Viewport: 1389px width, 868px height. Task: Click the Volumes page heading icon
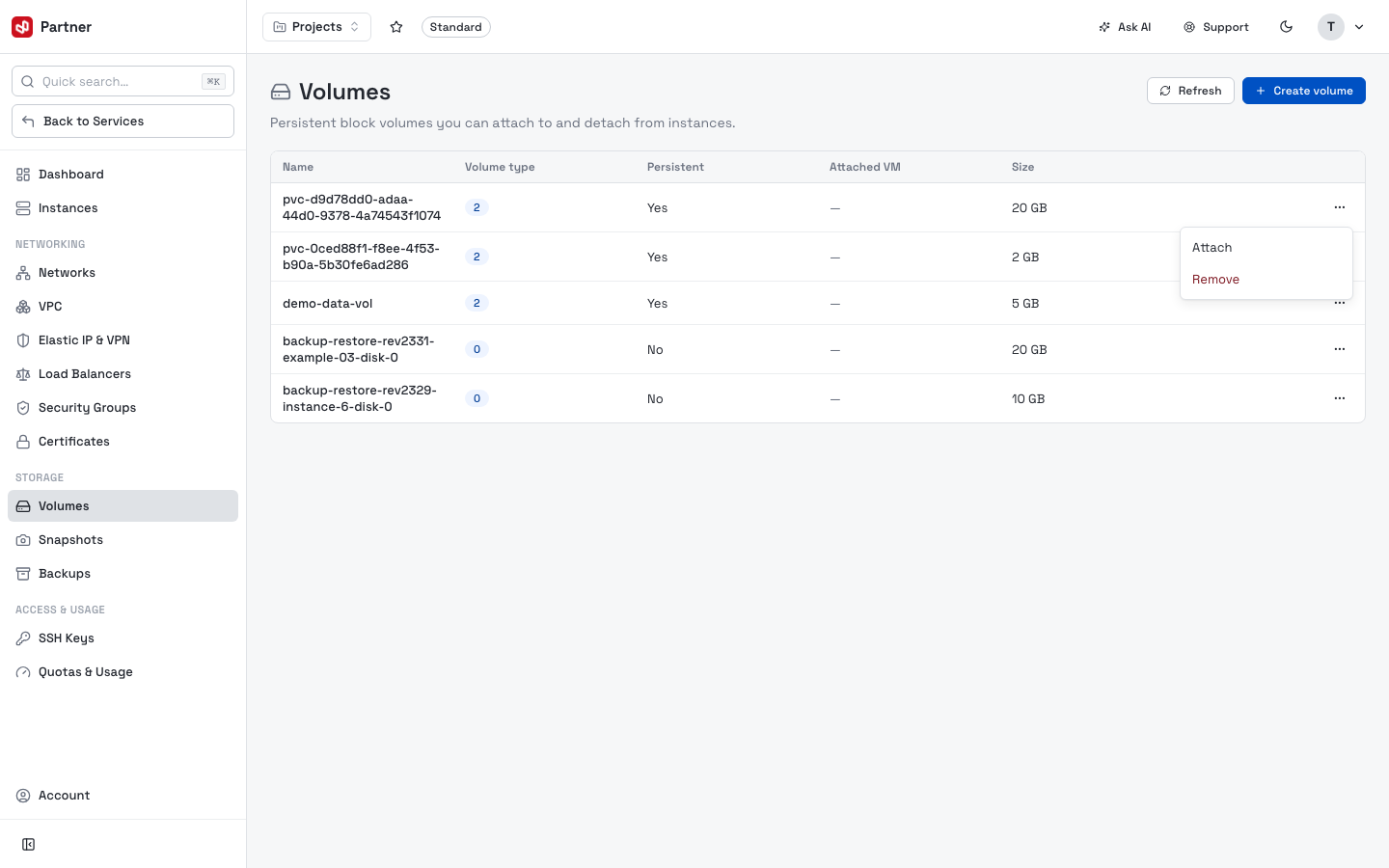281,92
